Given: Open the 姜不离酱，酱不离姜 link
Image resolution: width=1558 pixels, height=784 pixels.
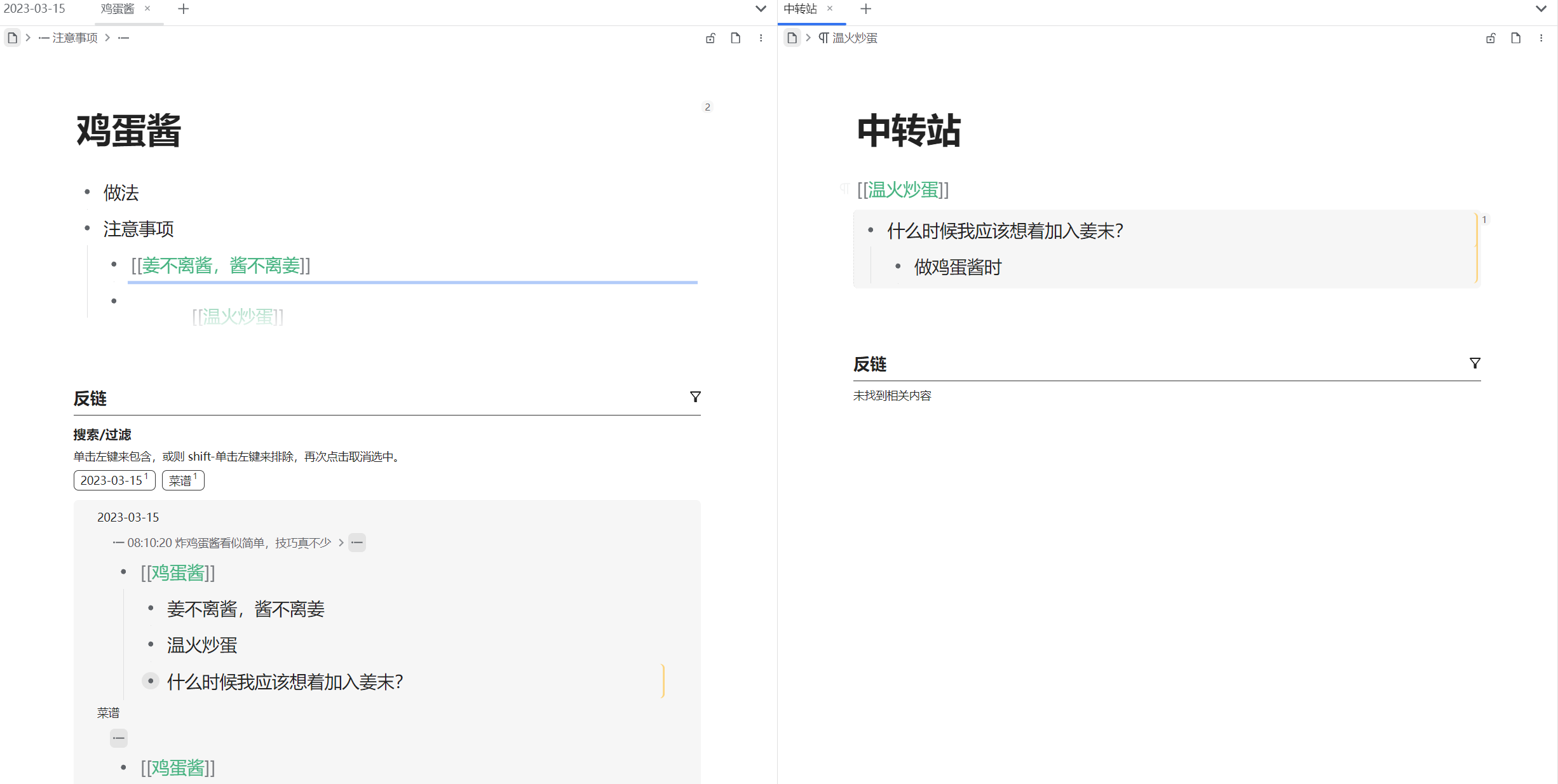Looking at the screenshot, I should pyautogui.click(x=220, y=266).
